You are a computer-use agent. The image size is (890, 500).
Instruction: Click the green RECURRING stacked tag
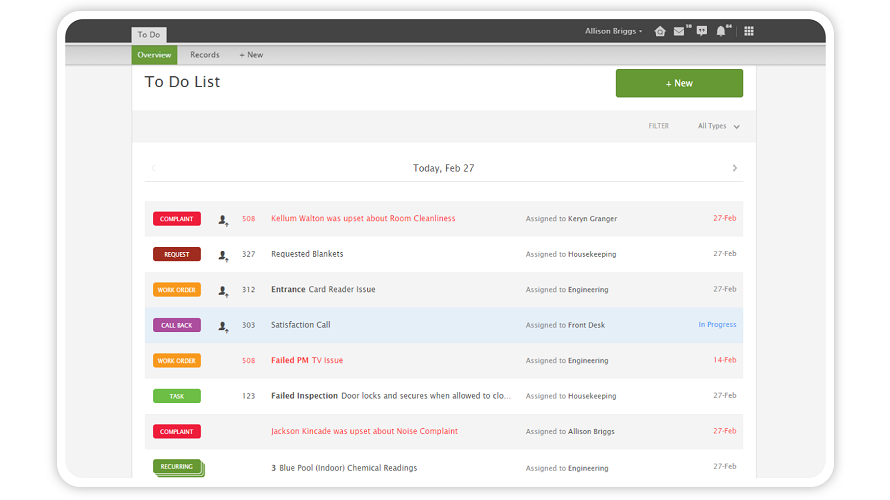click(x=177, y=467)
